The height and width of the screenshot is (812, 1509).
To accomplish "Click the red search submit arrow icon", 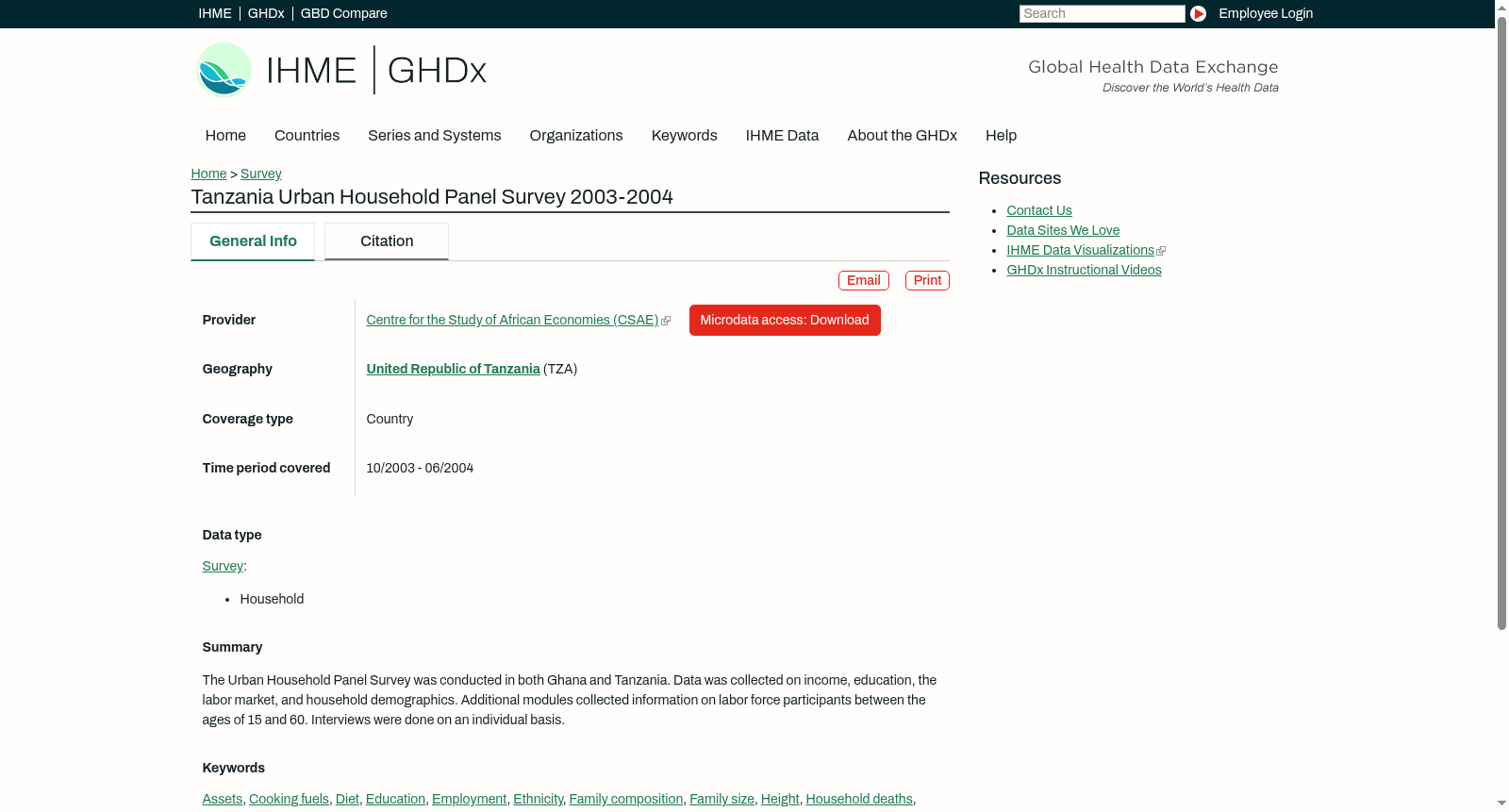I will [x=1198, y=13].
